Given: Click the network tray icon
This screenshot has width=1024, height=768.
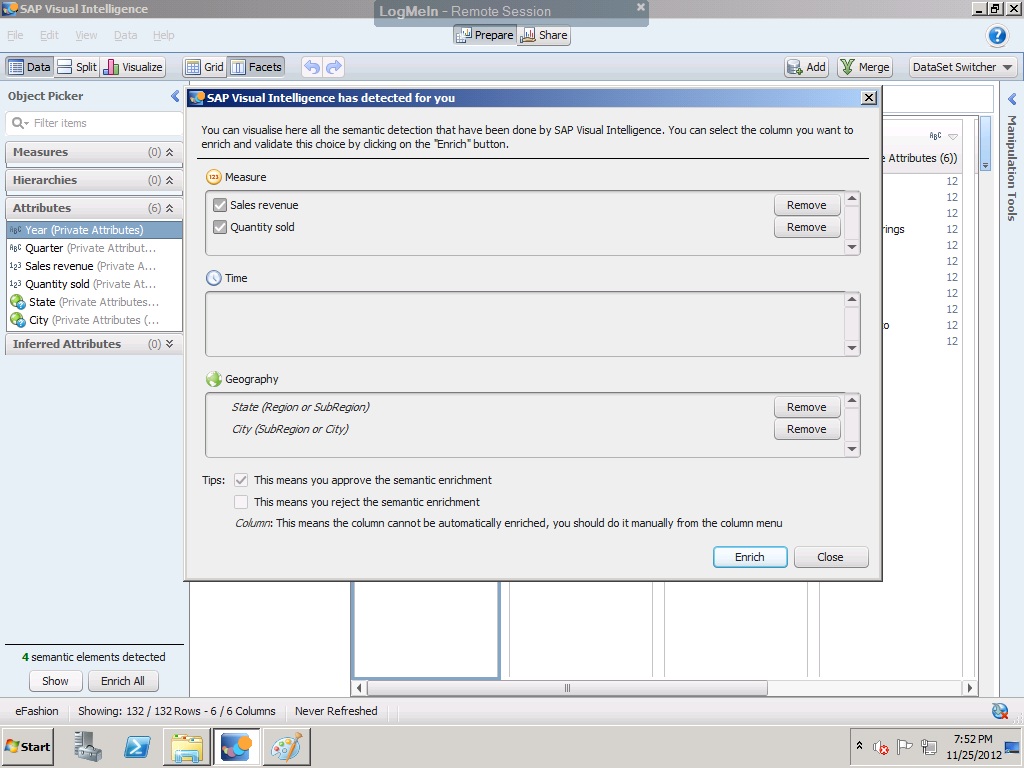Looking at the screenshot, I should point(929,746).
